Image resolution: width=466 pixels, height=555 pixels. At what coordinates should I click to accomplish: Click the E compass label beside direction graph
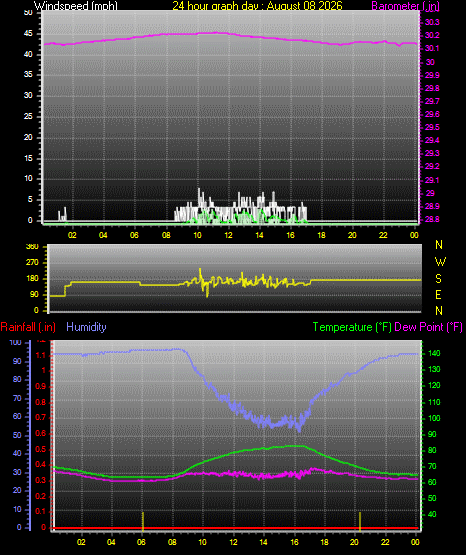(438, 294)
